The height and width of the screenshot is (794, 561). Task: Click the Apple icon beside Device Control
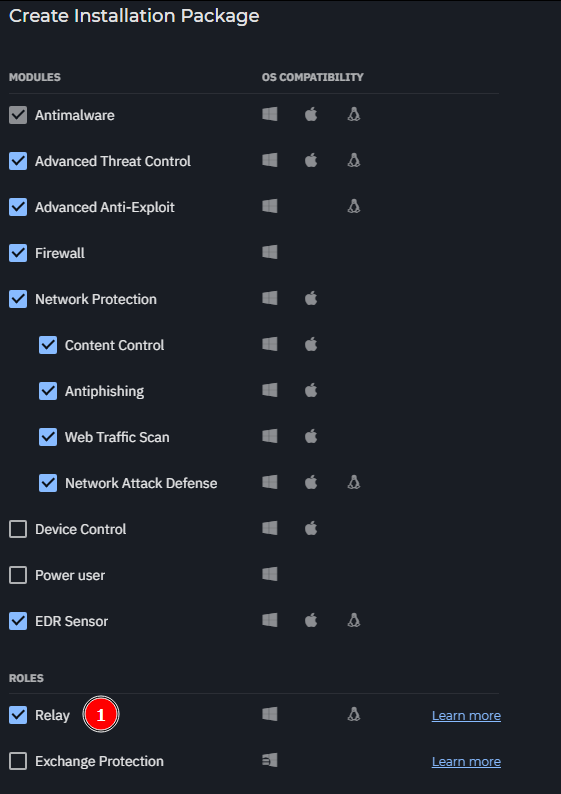[311, 529]
